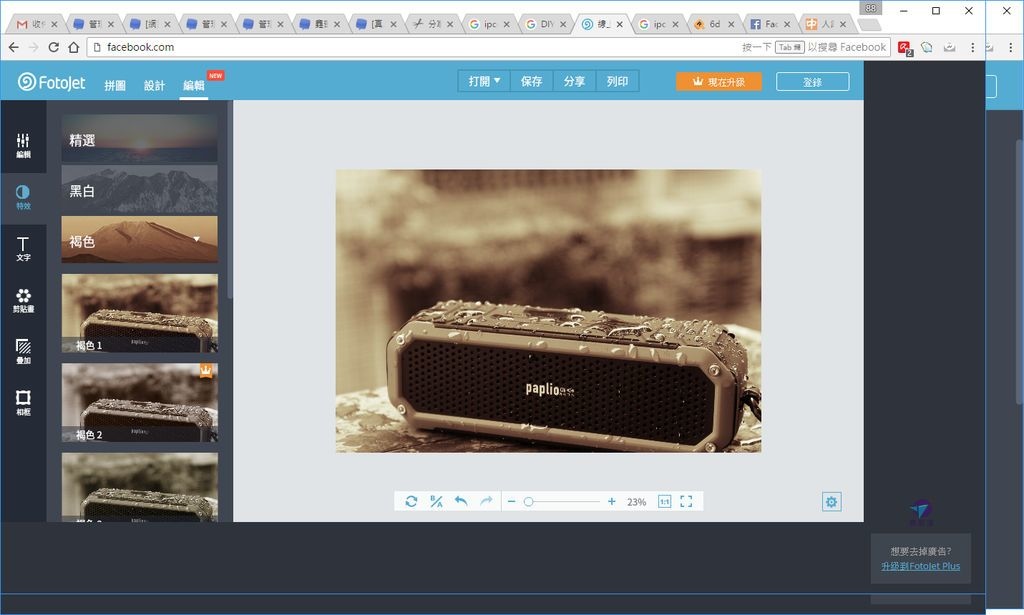Image resolution: width=1024 pixels, height=615 pixels.
Task: Click the 登錄 login button
Action: click(x=812, y=82)
